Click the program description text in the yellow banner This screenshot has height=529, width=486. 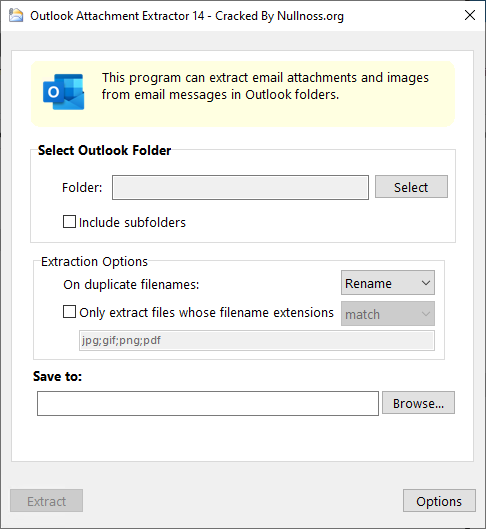coord(265,86)
